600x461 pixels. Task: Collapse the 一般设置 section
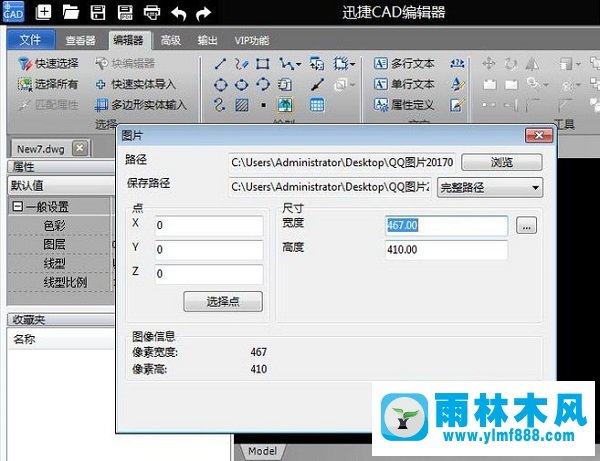[x=17, y=207]
